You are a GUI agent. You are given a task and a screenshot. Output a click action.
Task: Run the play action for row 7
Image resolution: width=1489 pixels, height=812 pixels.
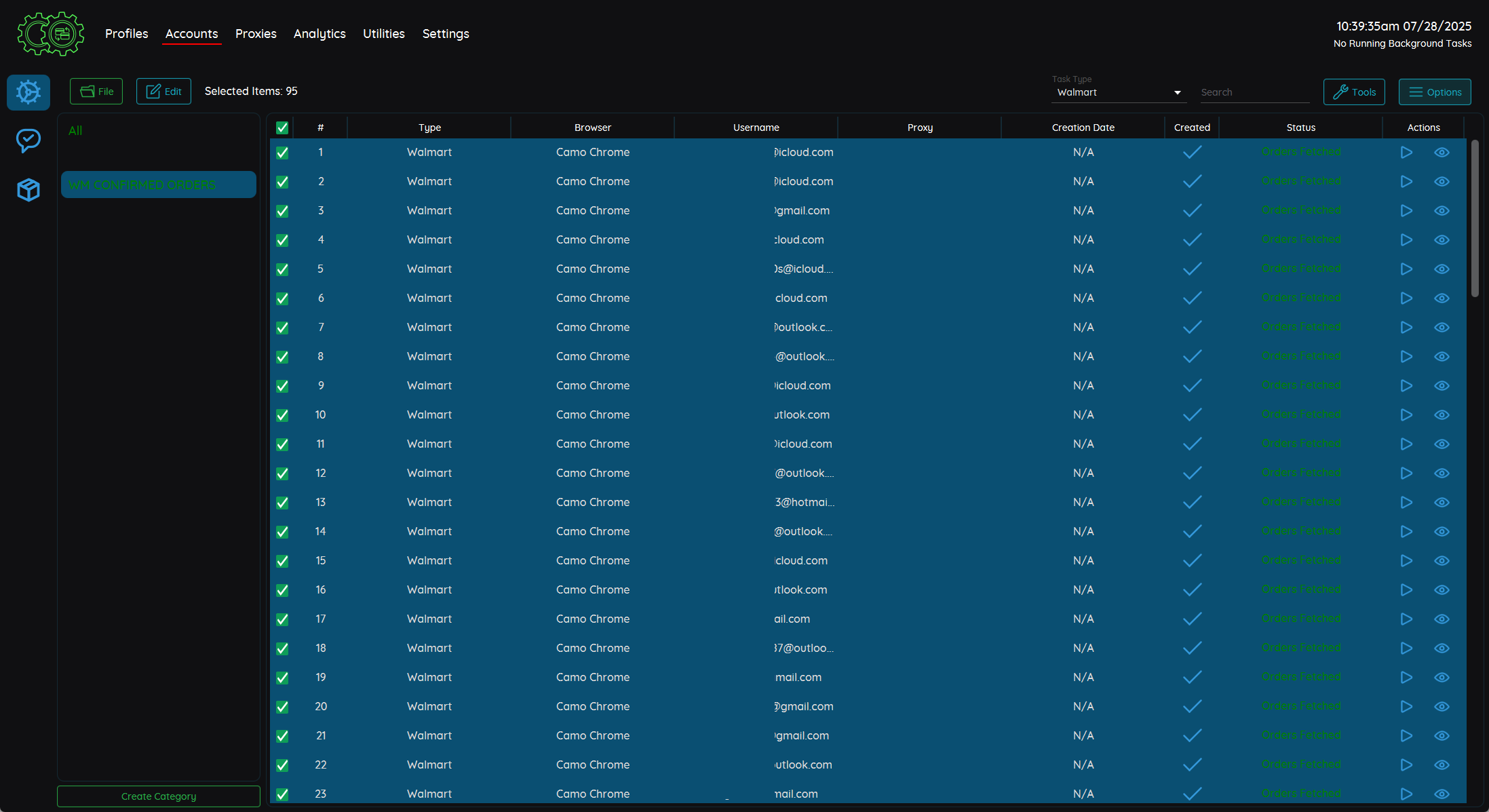1406,328
